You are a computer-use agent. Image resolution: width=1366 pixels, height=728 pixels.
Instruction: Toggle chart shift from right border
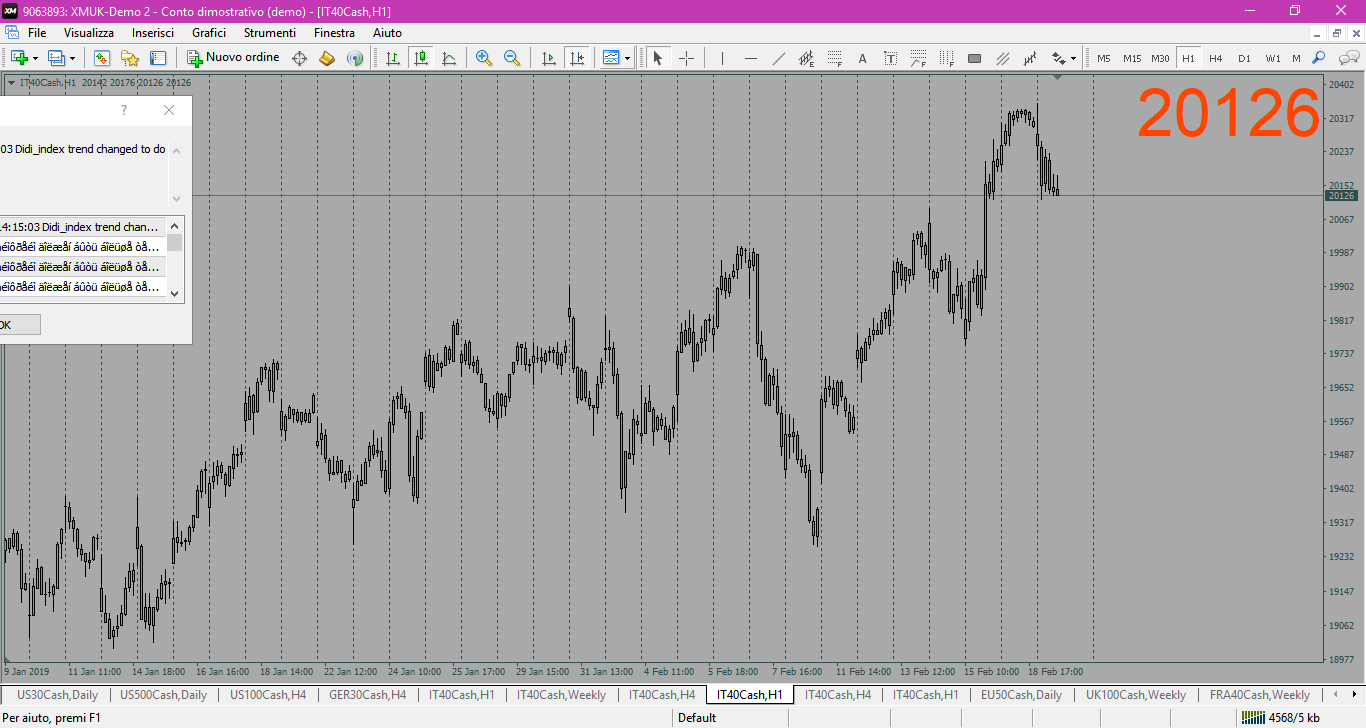577,58
